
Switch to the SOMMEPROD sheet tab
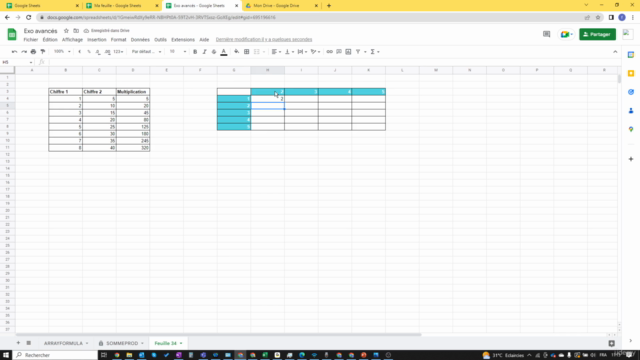click(x=122, y=343)
